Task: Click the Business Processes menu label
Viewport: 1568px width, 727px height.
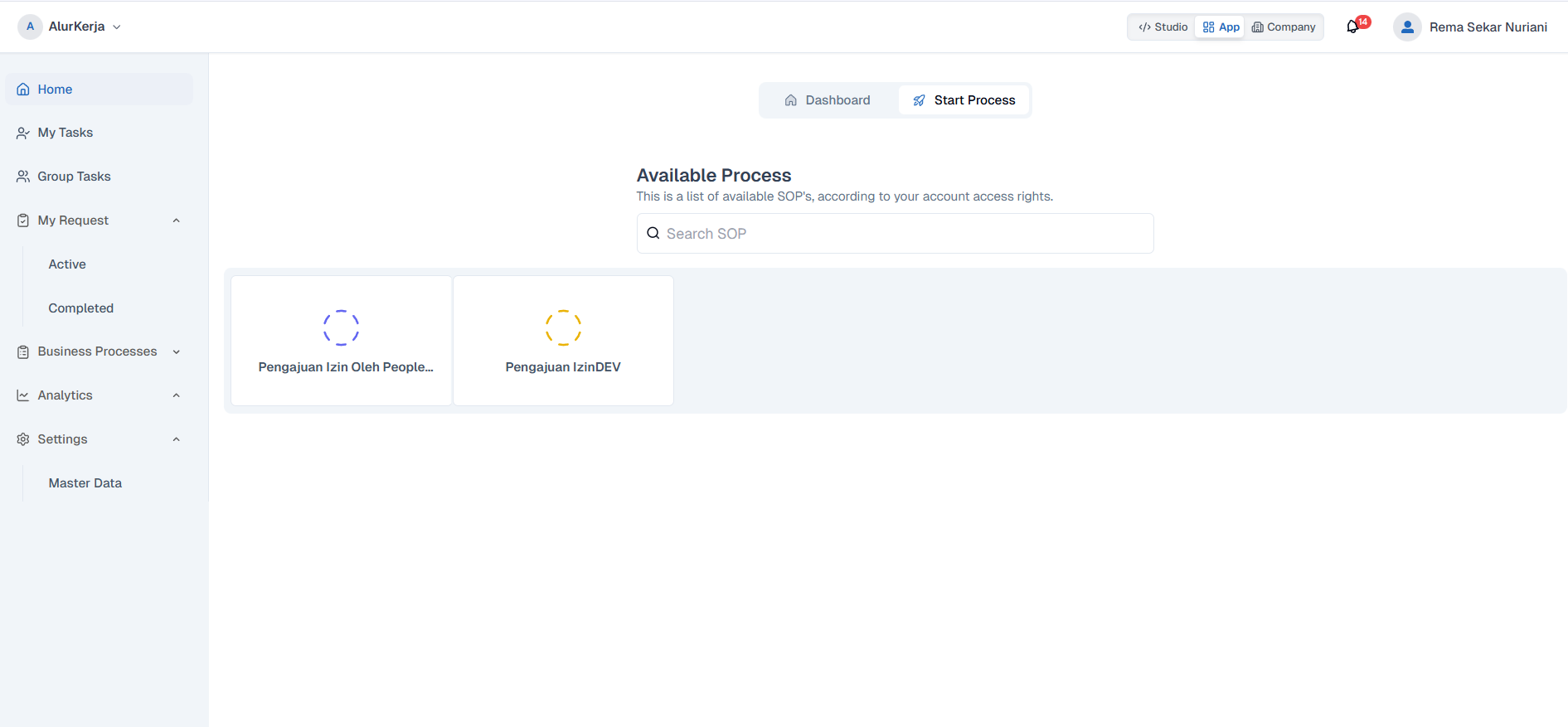Action: click(x=97, y=351)
